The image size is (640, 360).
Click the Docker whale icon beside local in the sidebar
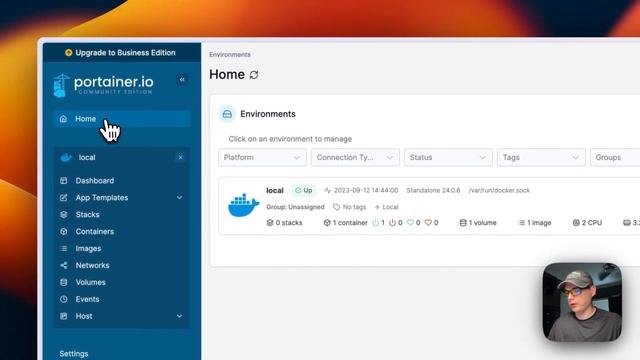coord(66,158)
